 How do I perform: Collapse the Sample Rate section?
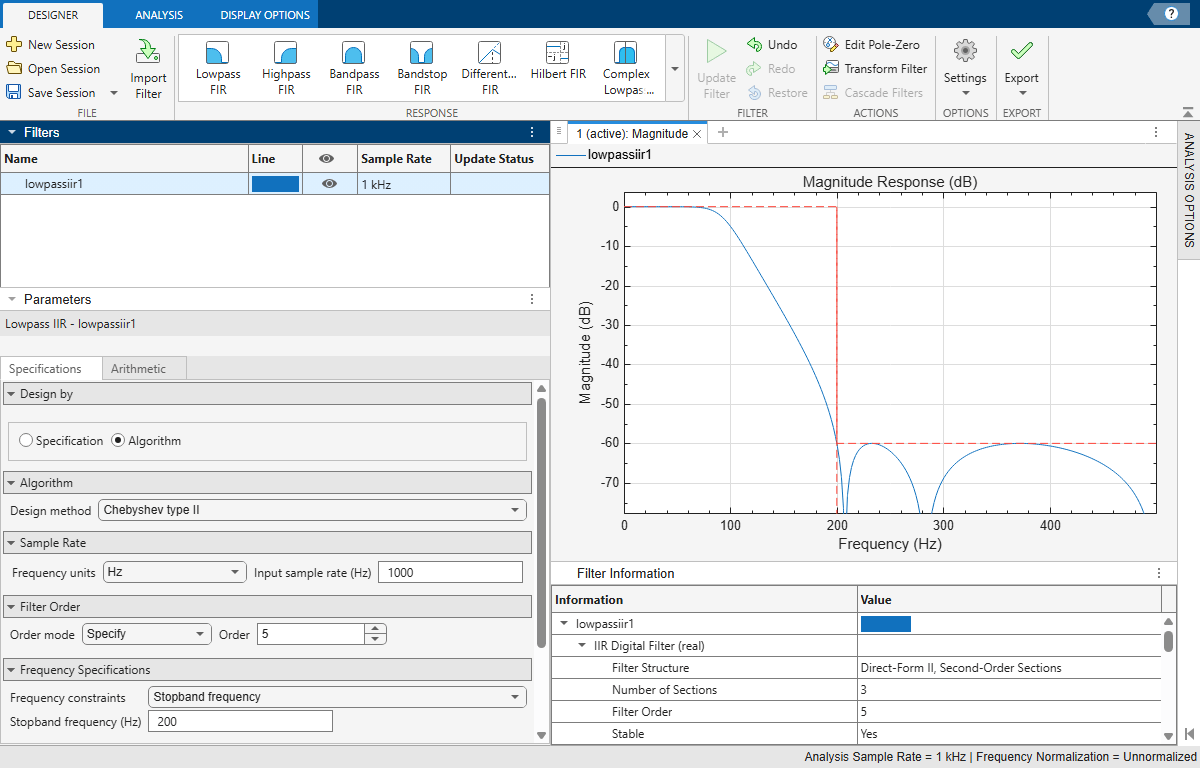(x=11, y=543)
